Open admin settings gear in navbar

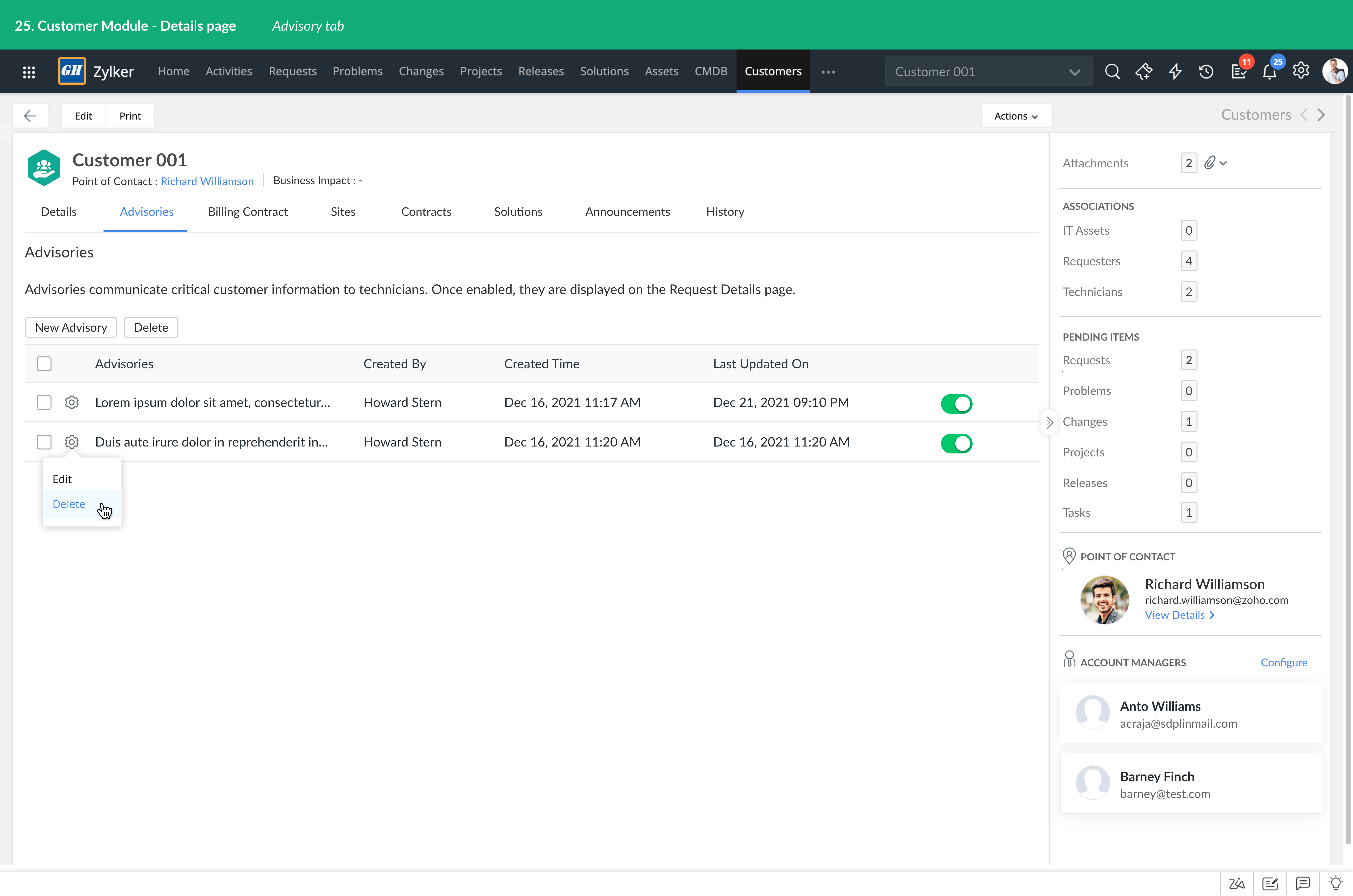click(x=1301, y=71)
